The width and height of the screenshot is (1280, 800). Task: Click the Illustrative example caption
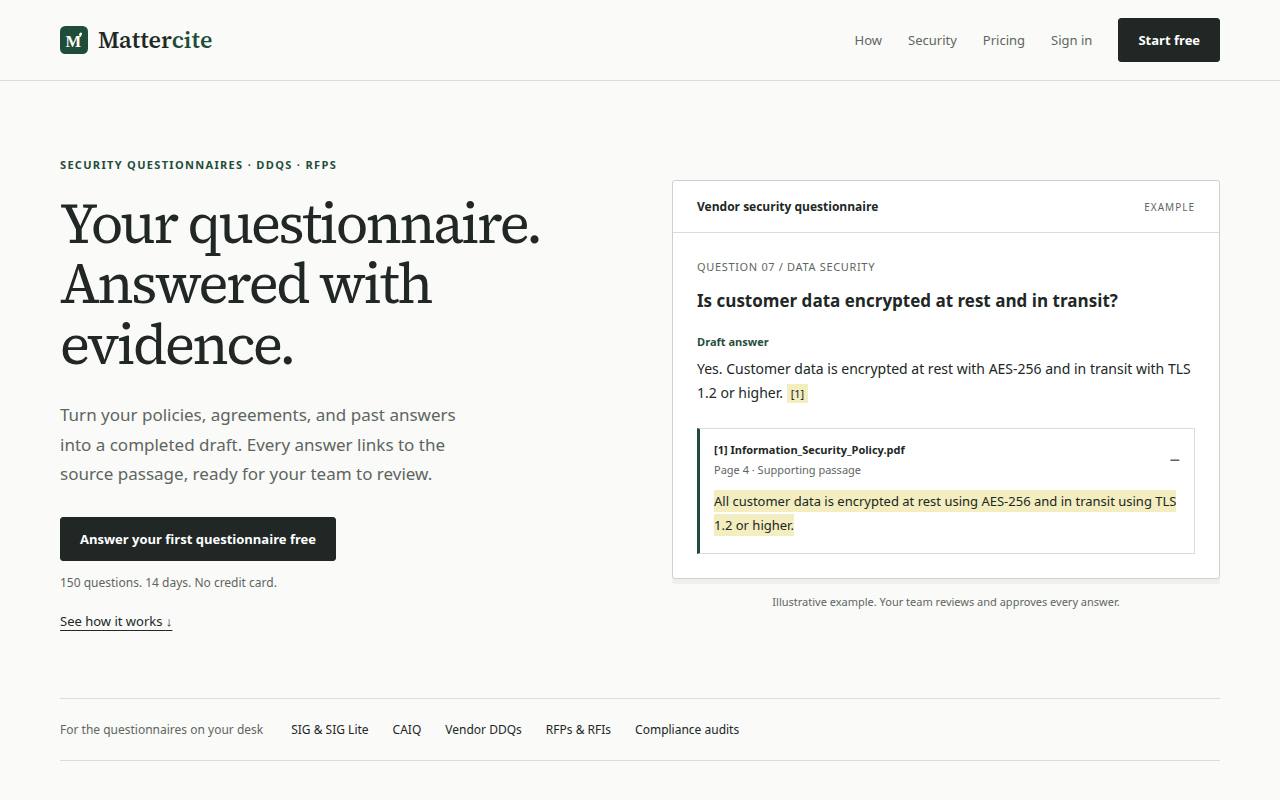pos(946,602)
